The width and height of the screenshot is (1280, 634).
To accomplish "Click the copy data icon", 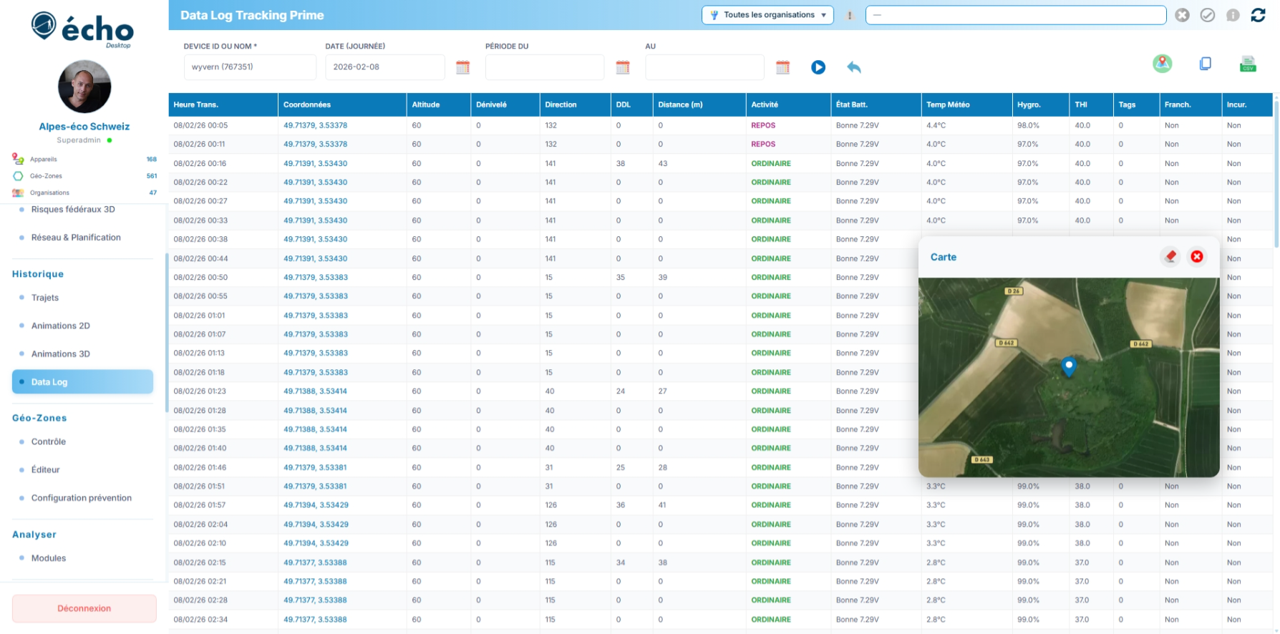I will [1205, 62].
